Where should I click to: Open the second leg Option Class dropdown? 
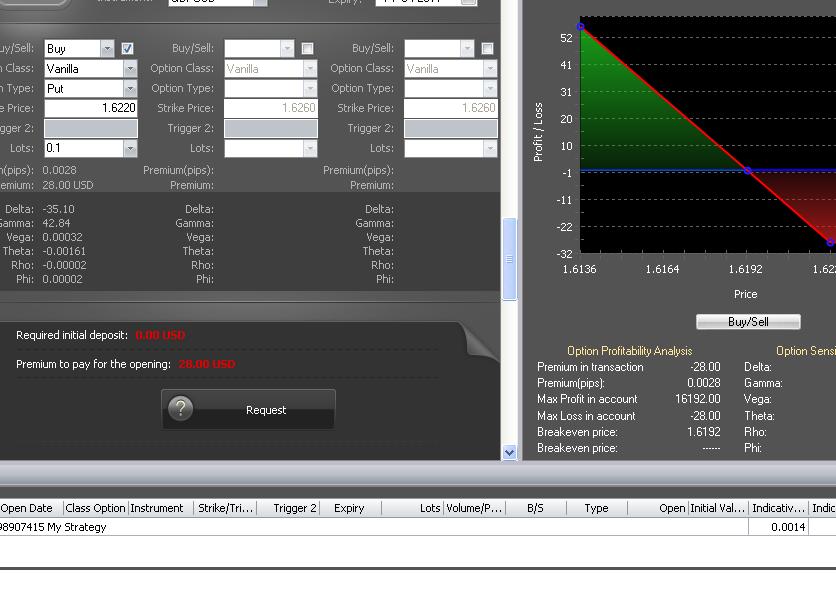(x=310, y=68)
